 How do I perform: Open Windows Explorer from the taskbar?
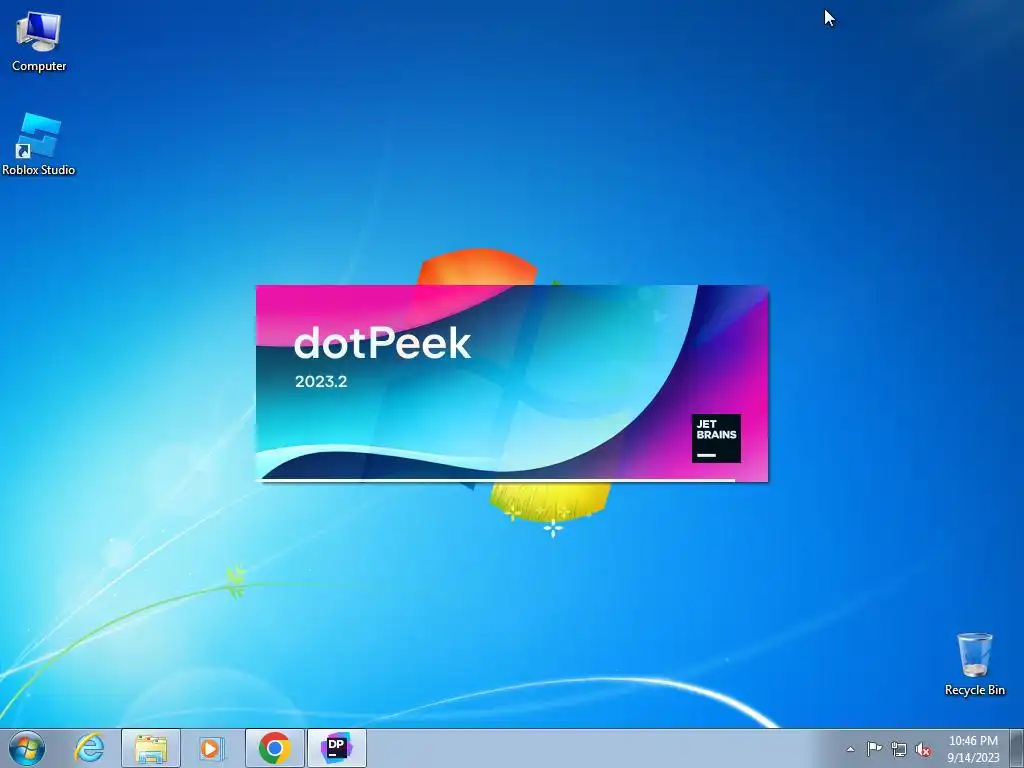click(x=151, y=748)
